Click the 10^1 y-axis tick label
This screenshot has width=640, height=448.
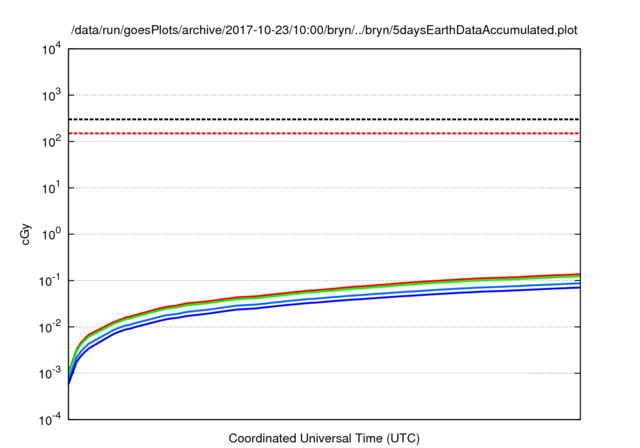51,189
